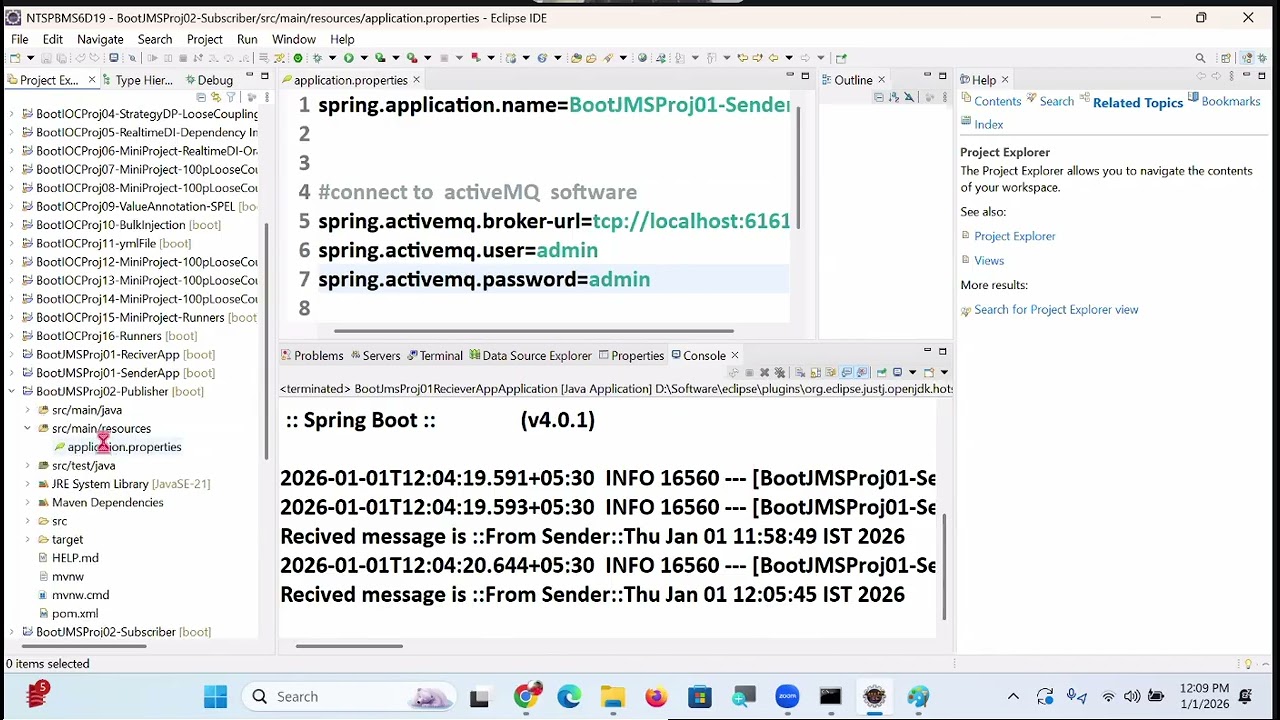1280x720 pixels.
Task: Pin the Console view icon
Action: point(882,372)
